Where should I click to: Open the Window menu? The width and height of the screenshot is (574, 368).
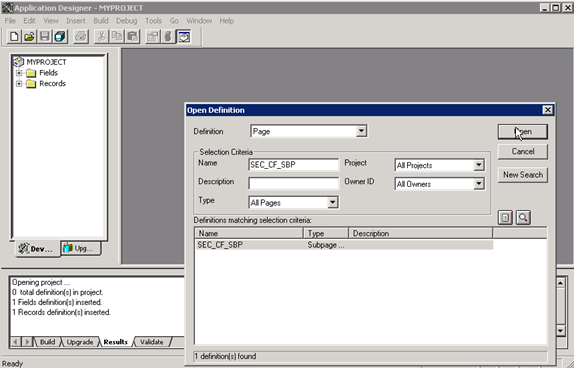(199, 21)
